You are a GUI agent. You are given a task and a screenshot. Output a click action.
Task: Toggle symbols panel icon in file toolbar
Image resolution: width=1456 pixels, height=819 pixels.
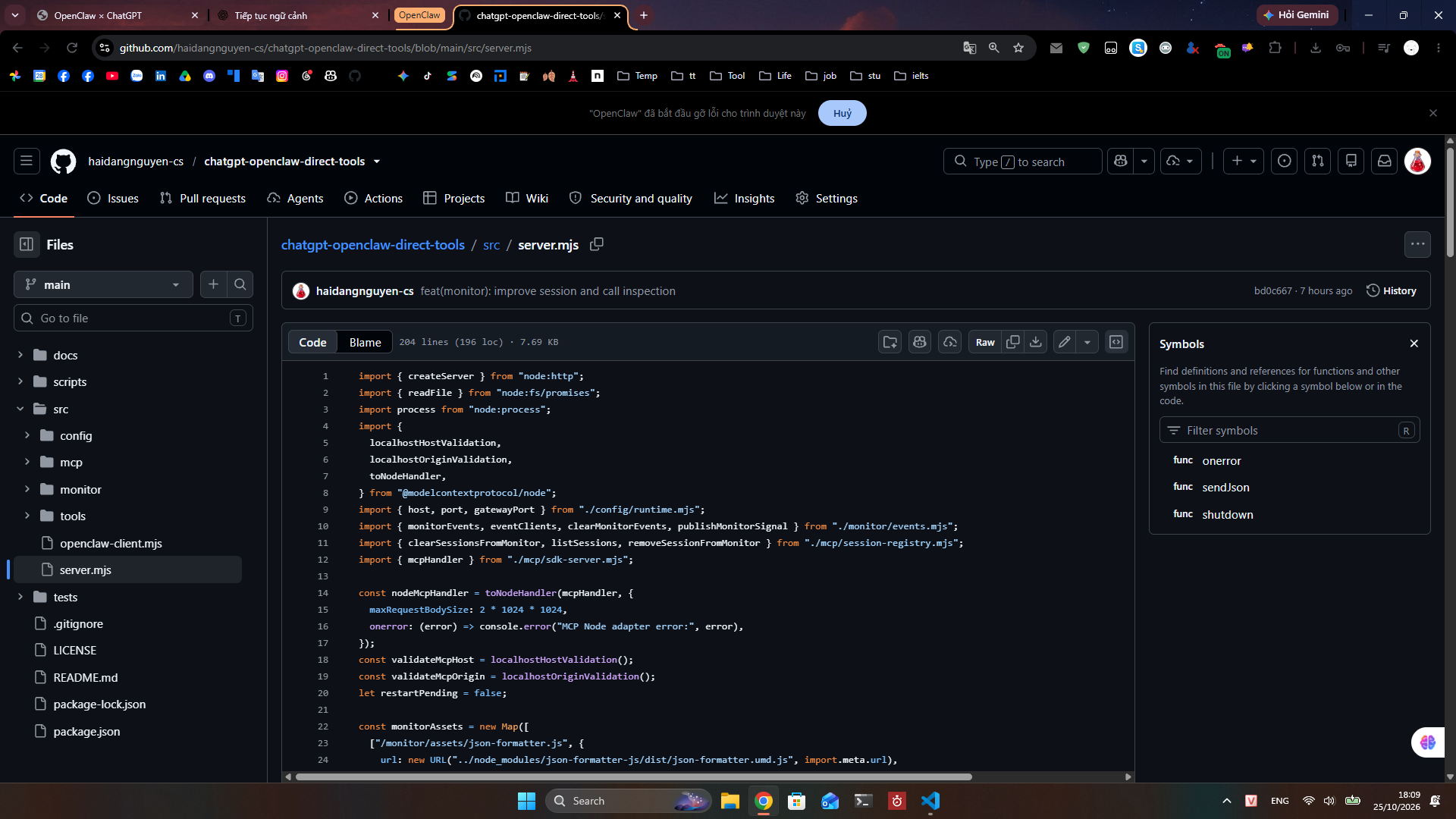(x=1116, y=342)
